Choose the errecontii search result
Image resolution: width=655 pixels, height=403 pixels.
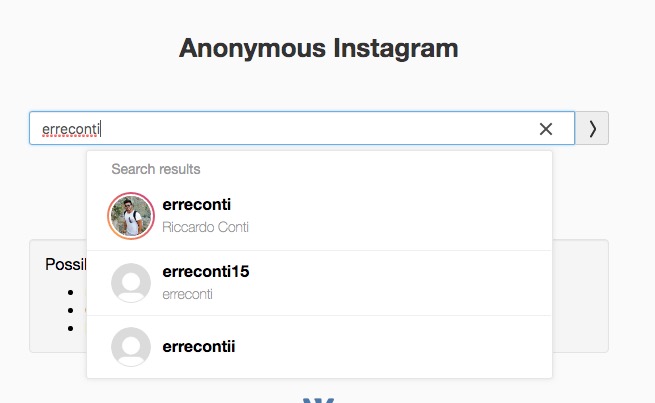[x=198, y=347]
